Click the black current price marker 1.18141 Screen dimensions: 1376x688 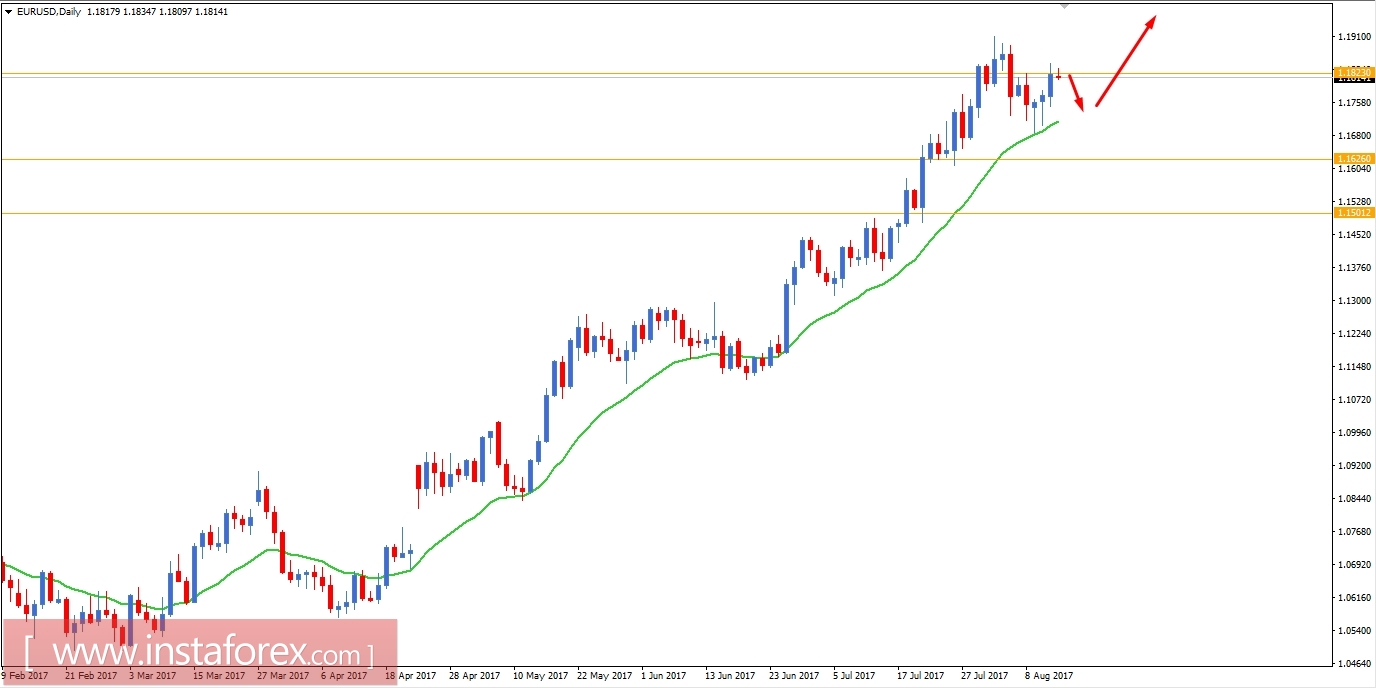point(1353,80)
